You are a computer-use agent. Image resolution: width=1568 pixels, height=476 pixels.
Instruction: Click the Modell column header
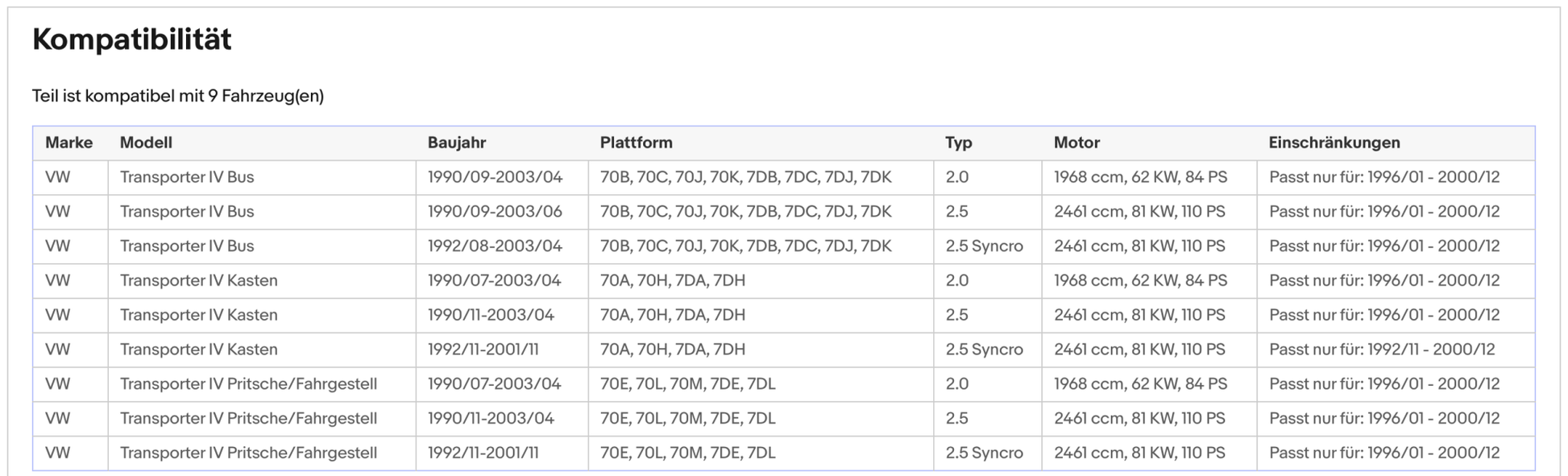click(146, 143)
